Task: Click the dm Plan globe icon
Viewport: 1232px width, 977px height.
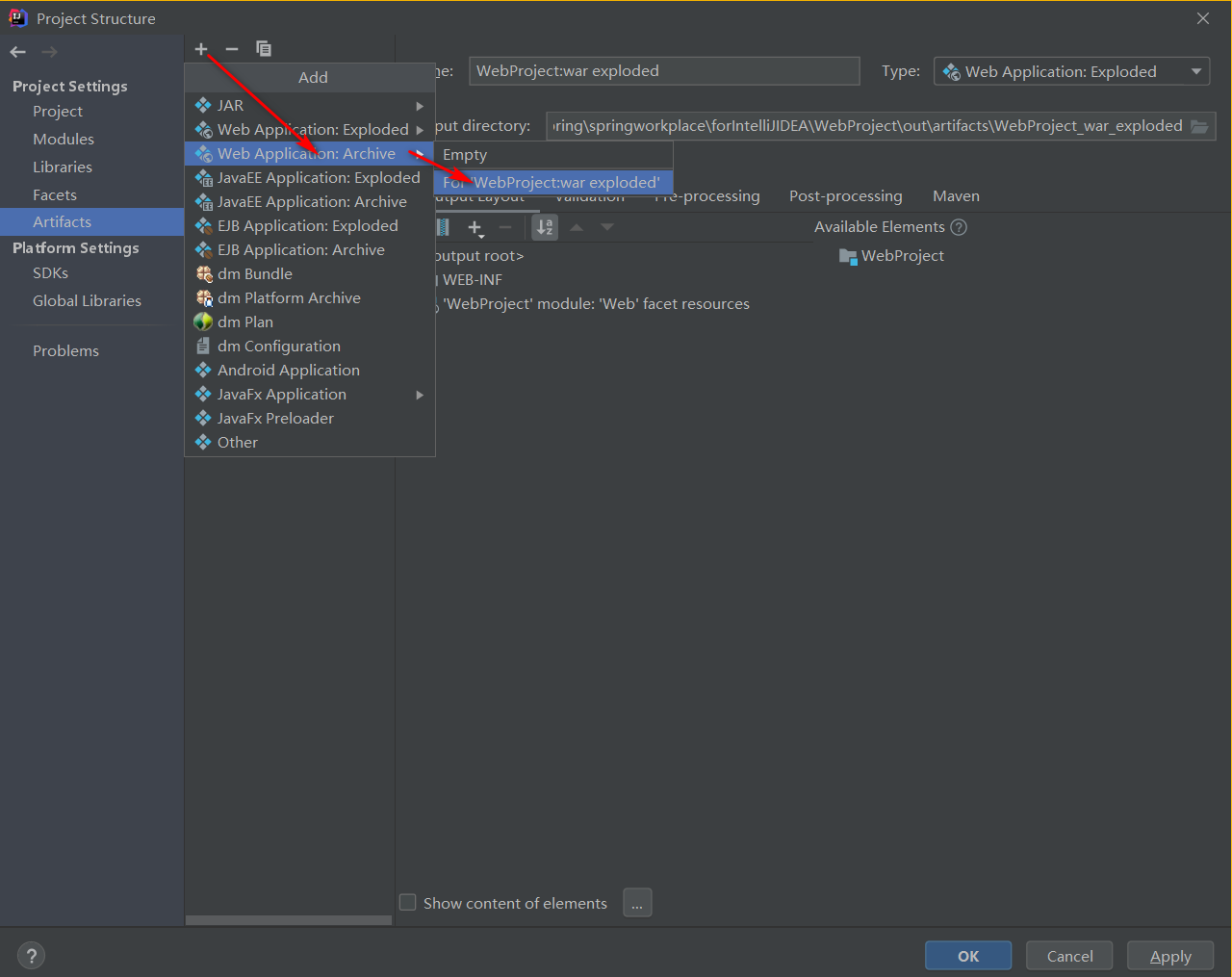Action: coord(203,321)
